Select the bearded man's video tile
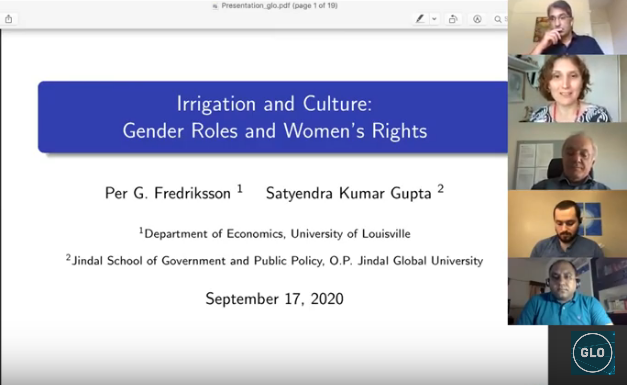Image resolution: width=627 pixels, height=385 pixels. pyautogui.click(x=567, y=223)
